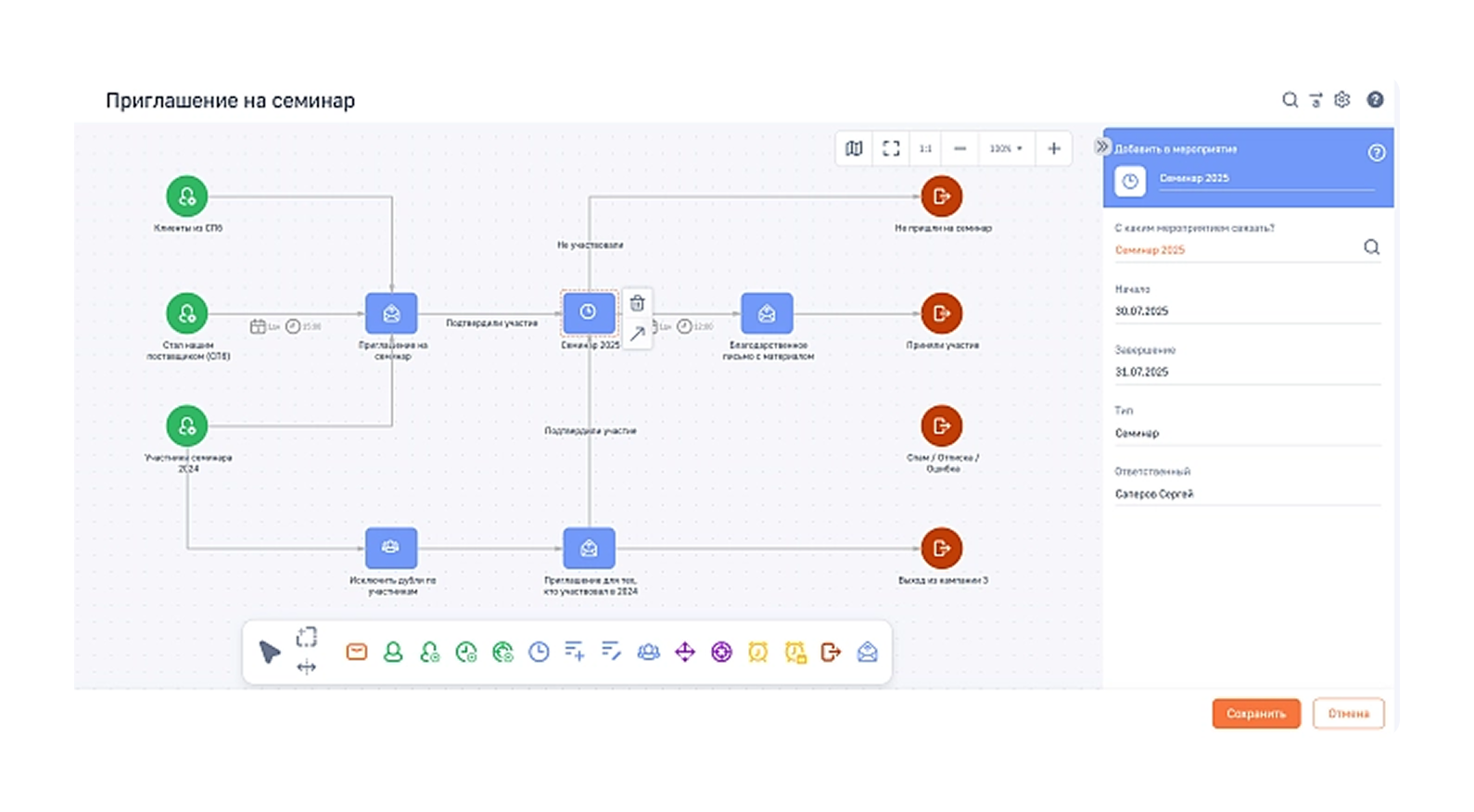Select the 'Исключить дубли по участникам' node
The image size is (1474, 812).
tap(391, 548)
